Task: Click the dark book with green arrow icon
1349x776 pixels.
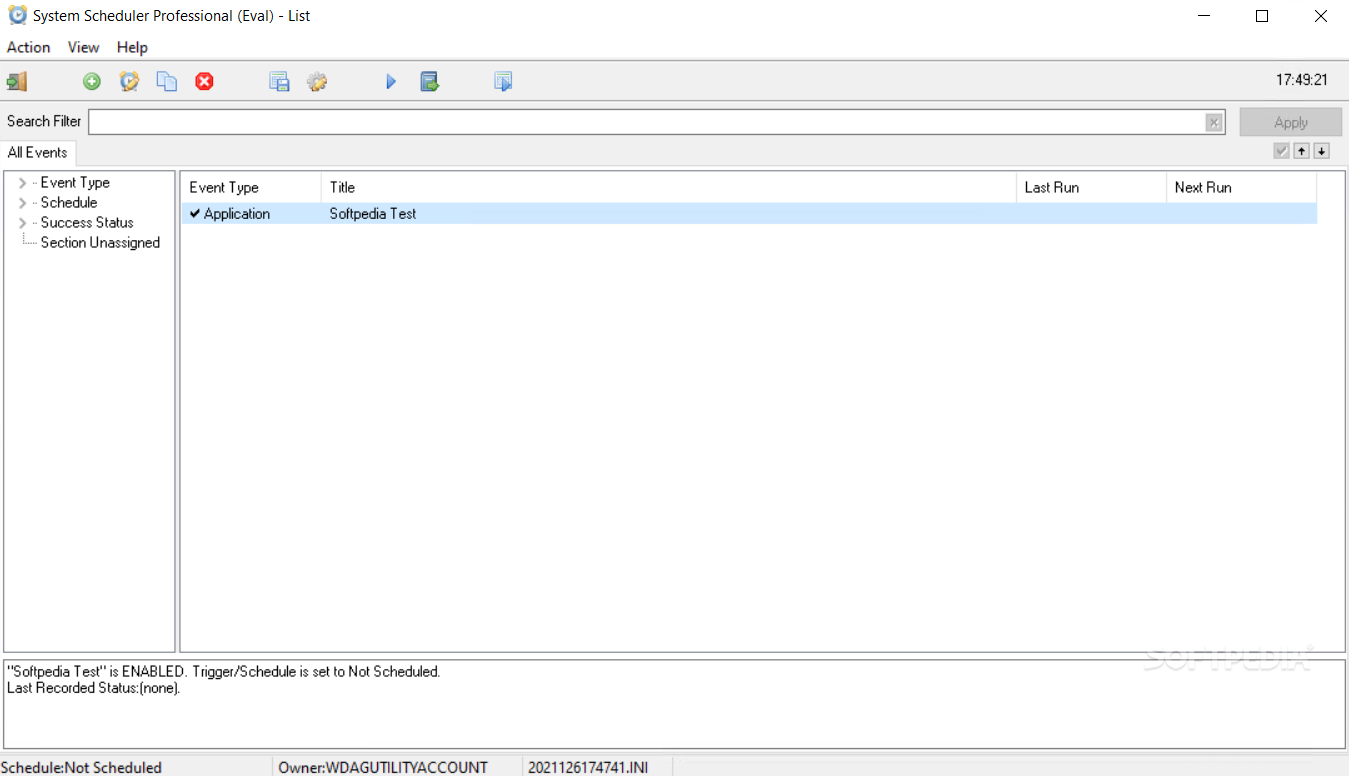Action: click(430, 82)
